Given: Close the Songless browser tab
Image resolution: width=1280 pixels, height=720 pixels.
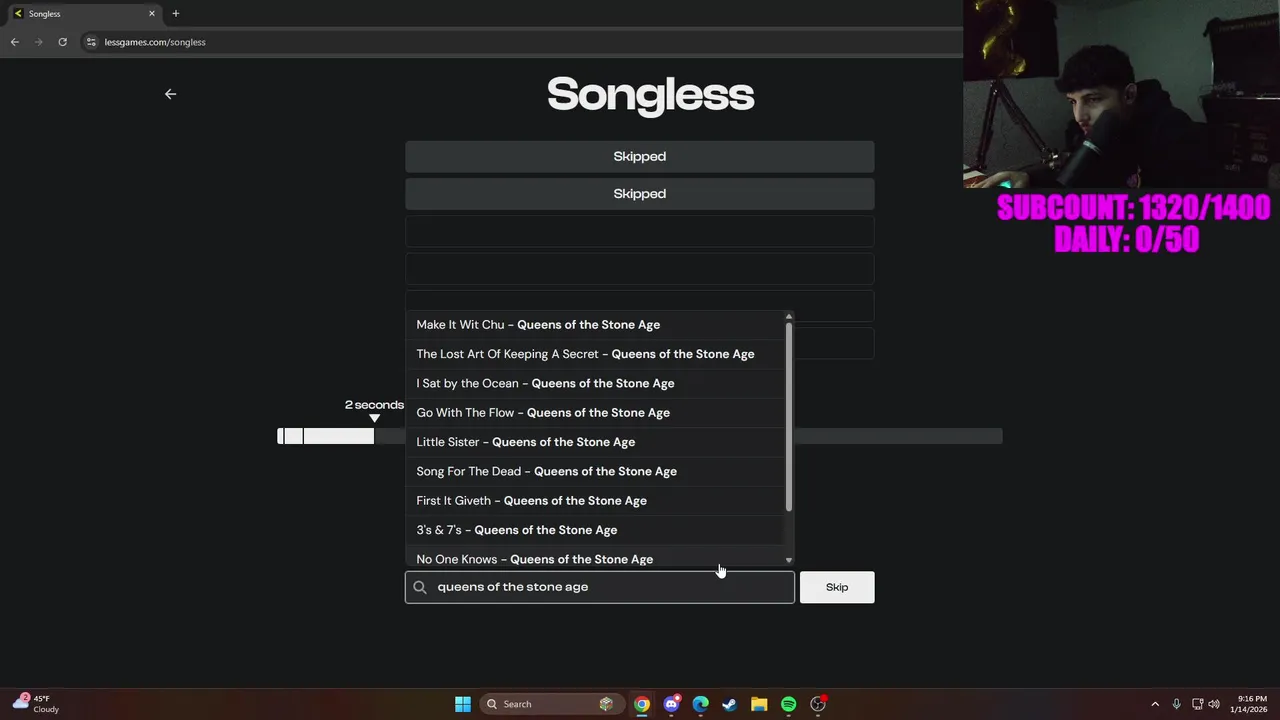Looking at the screenshot, I should coord(152,13).
